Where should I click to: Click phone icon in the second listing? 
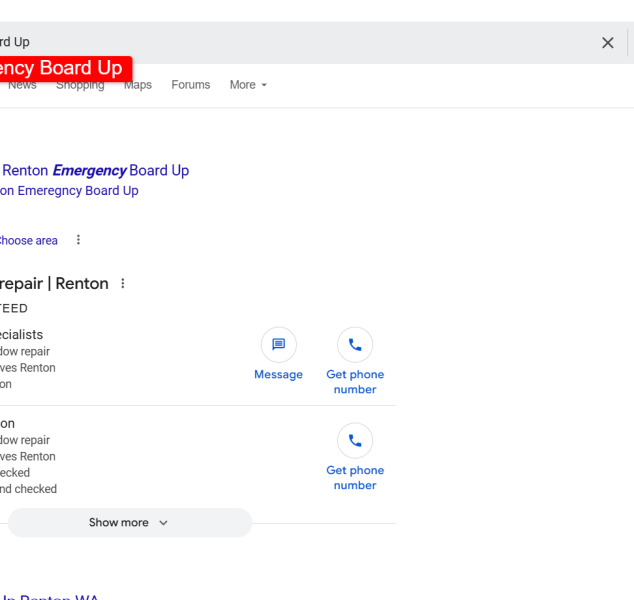click(355, 440)
